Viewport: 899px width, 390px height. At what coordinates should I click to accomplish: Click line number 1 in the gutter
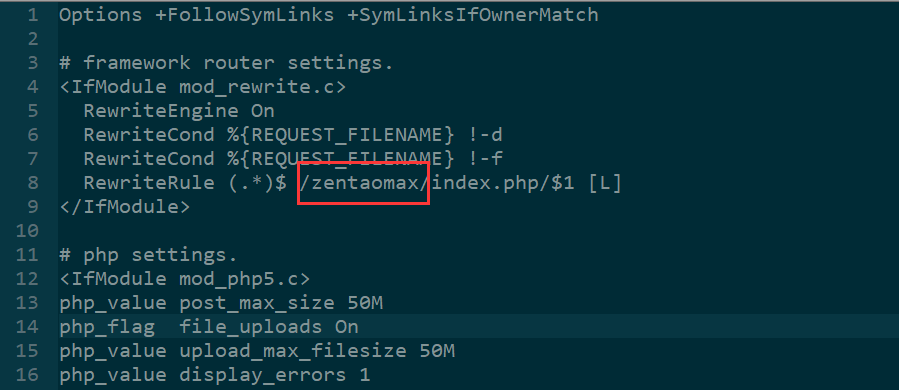33,15
